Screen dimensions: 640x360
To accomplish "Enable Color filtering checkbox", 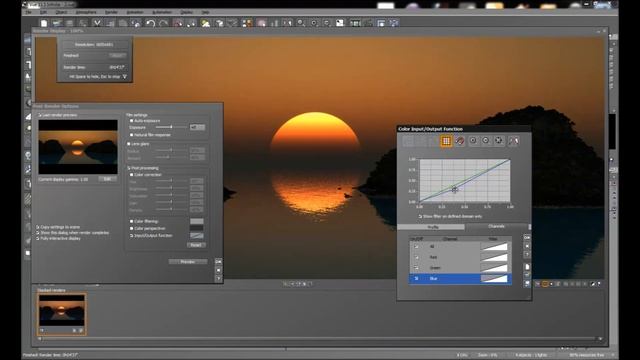I will [x=131, y=221].
